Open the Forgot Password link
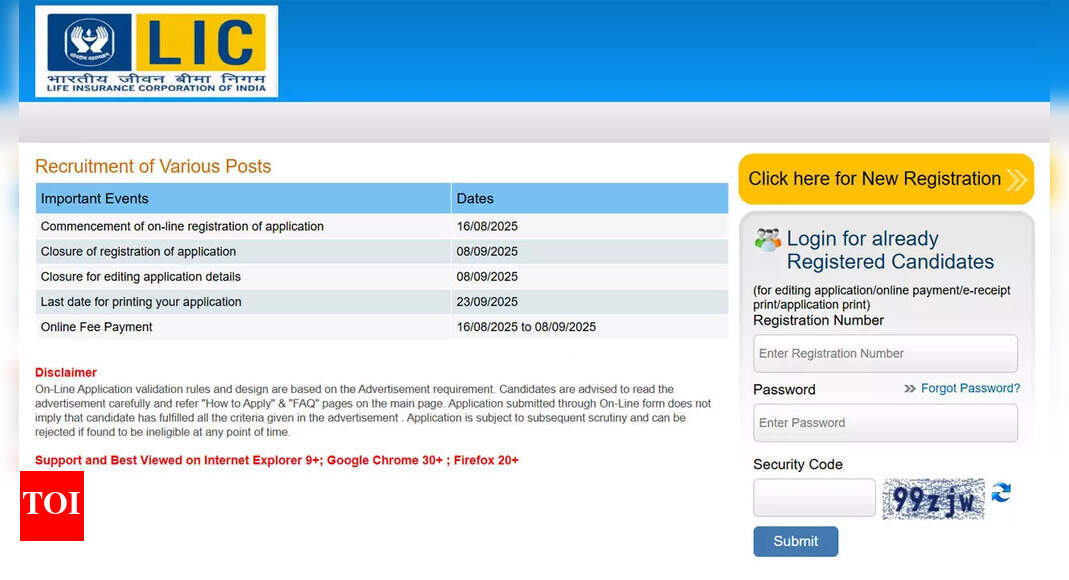1069x580 pixels. 970,388
